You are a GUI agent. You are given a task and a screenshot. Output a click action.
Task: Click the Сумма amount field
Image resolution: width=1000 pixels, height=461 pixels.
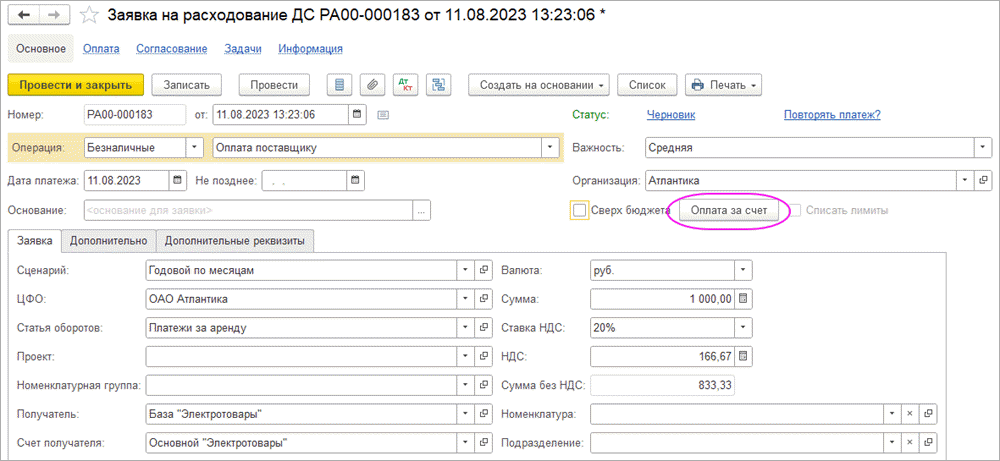(663, 299)
